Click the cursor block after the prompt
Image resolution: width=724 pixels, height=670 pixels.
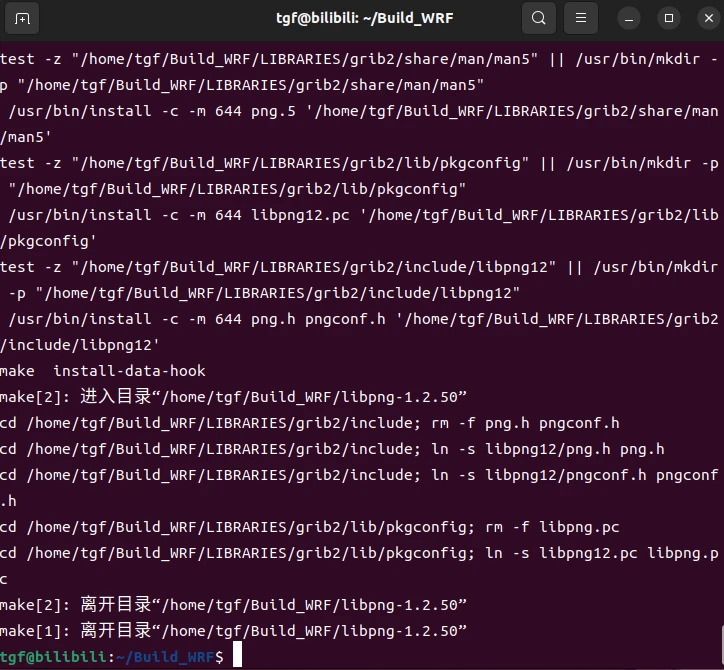coord(236,656)
